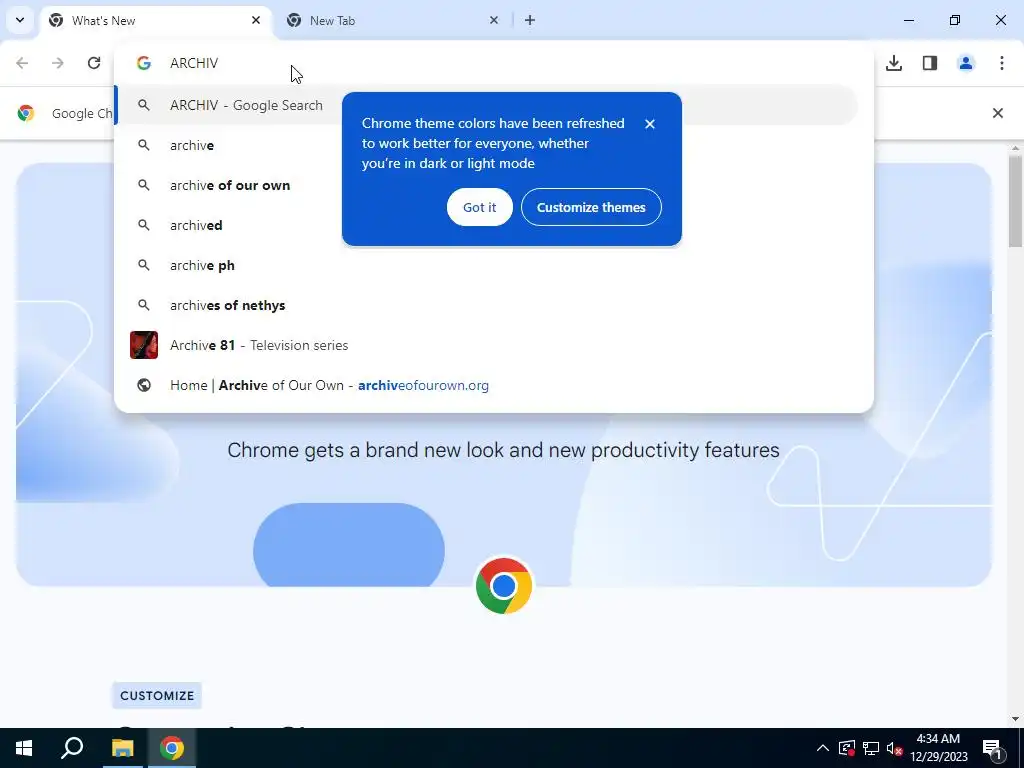Click the 'Chrome gets a brand new look' heading
This screenshot has width=1024, height=768.
click(504, 450)
